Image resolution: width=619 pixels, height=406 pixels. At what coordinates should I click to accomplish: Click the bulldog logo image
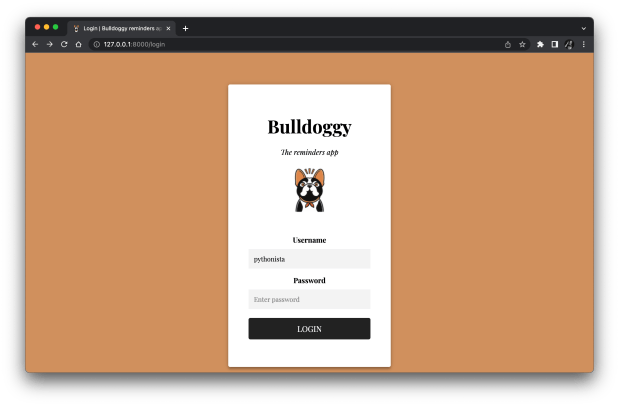point(309,190)
